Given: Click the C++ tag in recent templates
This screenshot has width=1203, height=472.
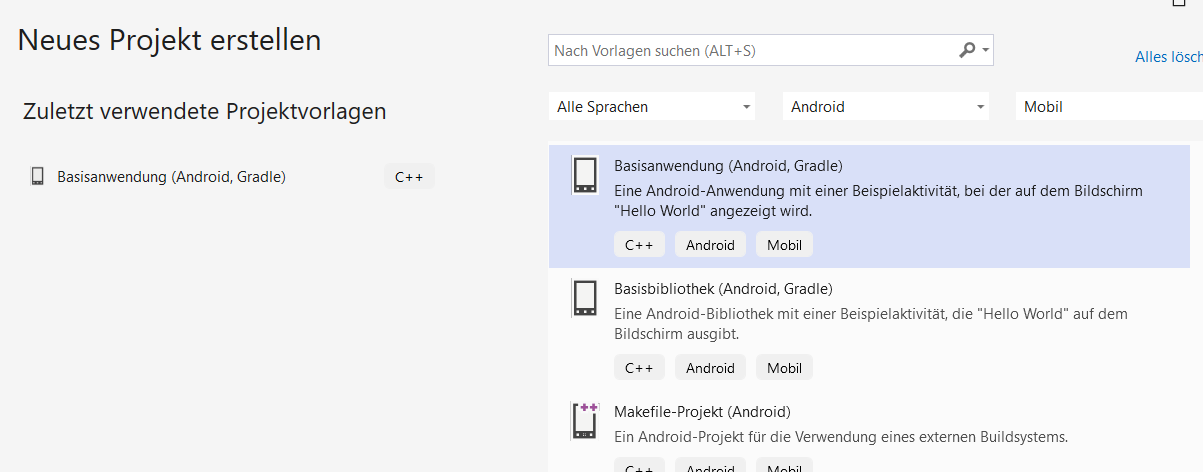Looking at the screenshot, I should 410,177.
